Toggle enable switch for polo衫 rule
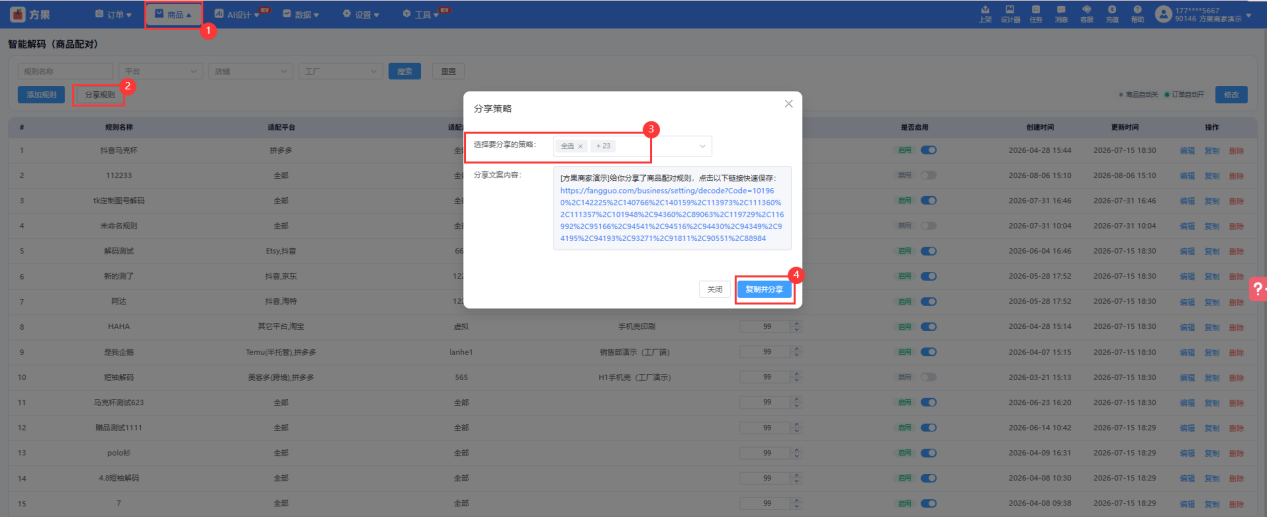 pyautogui.click(x=928, y=453)
